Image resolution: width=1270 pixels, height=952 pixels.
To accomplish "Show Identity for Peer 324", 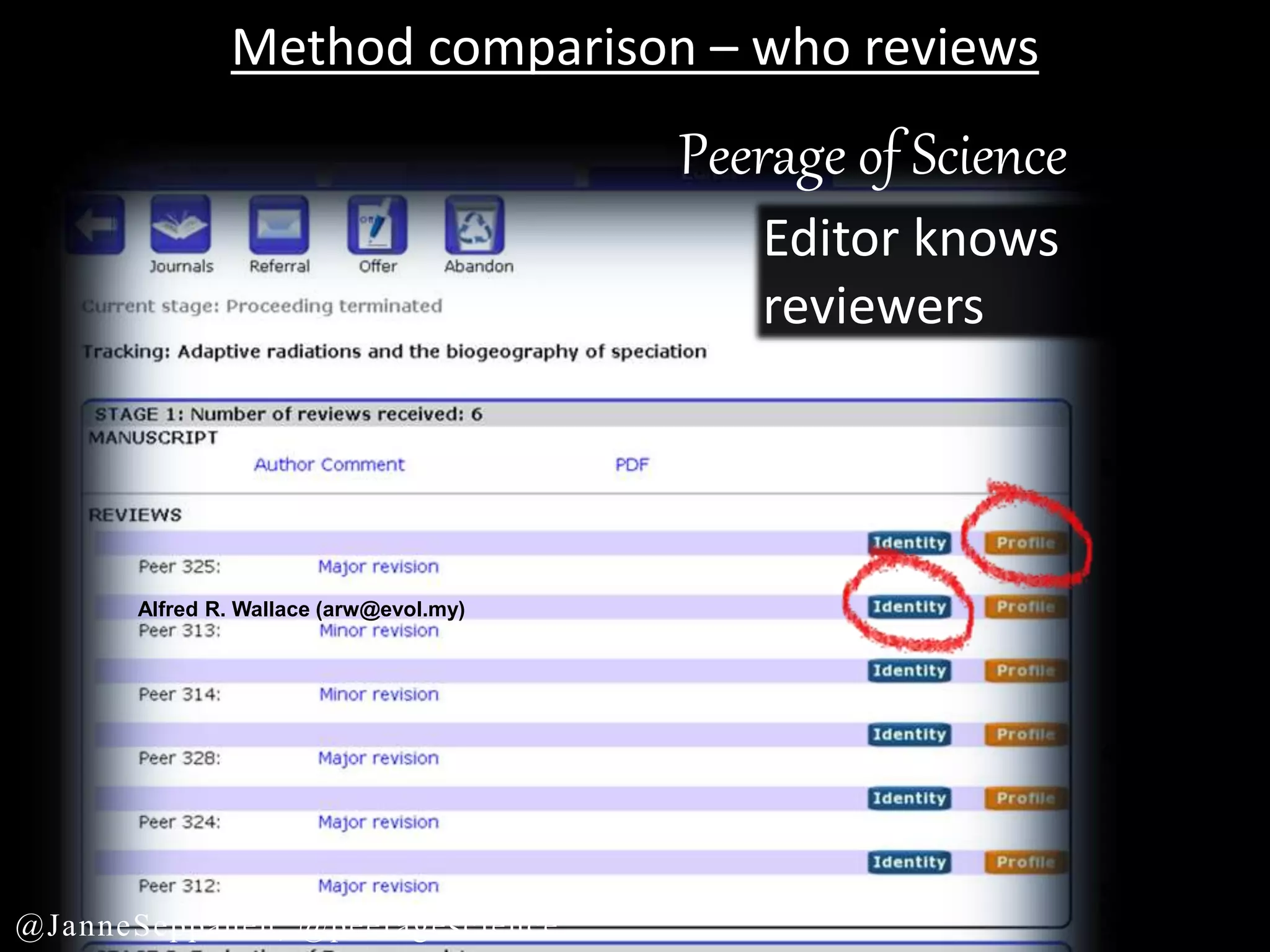I will click(909, 798).
